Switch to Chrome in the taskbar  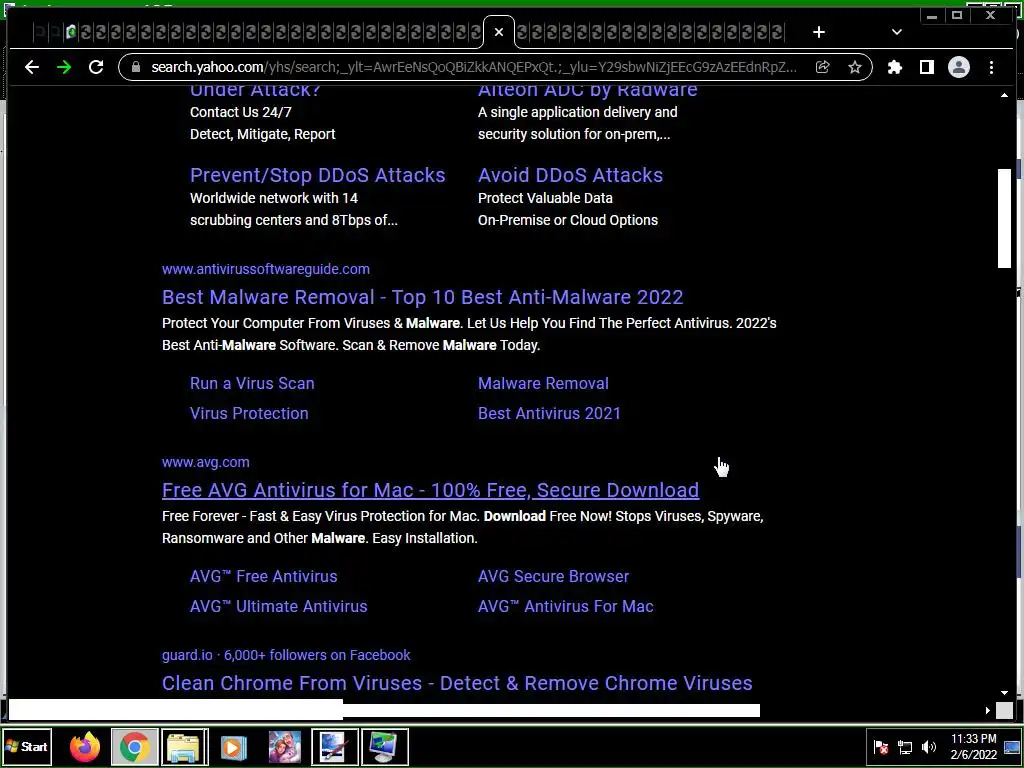(135, 747)
